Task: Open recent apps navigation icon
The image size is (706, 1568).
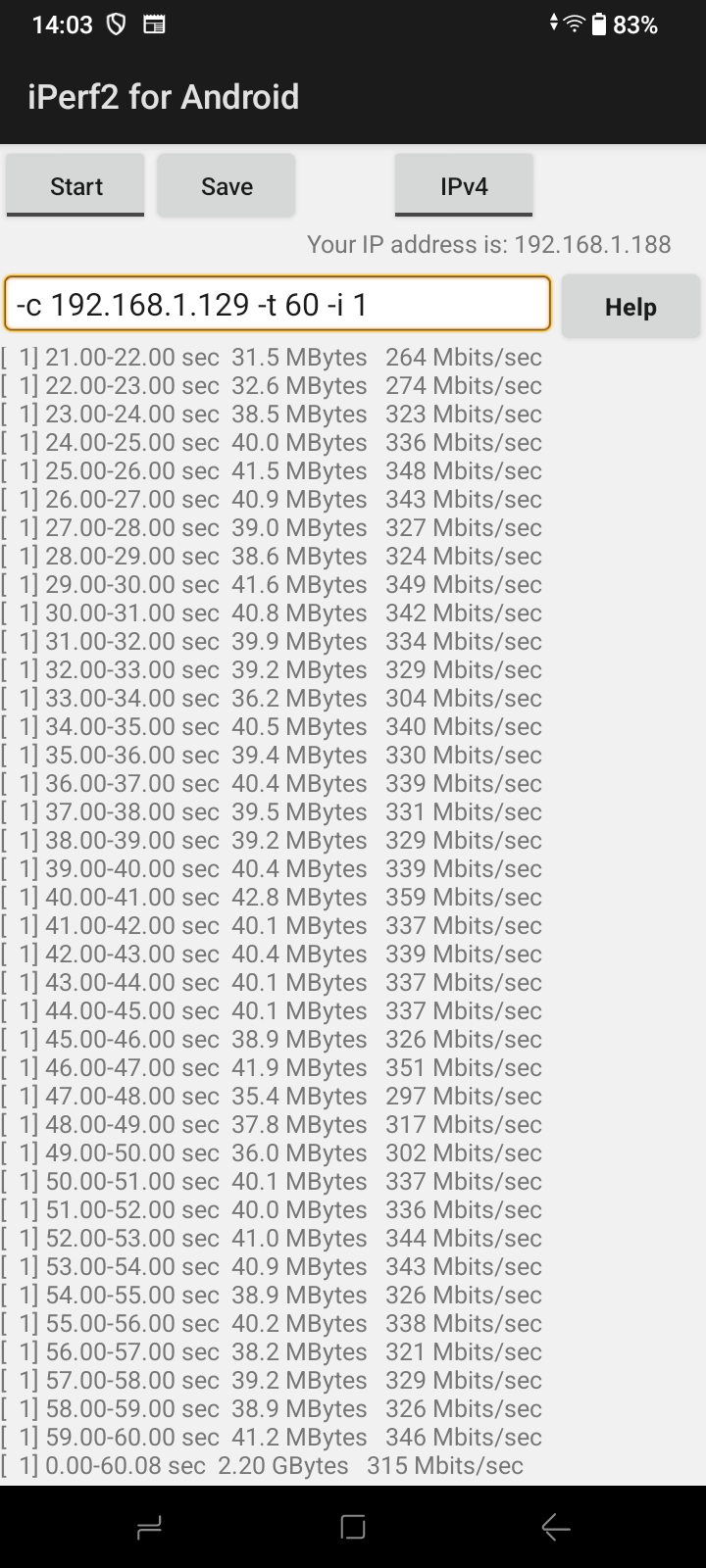Action: (150, 1527)
